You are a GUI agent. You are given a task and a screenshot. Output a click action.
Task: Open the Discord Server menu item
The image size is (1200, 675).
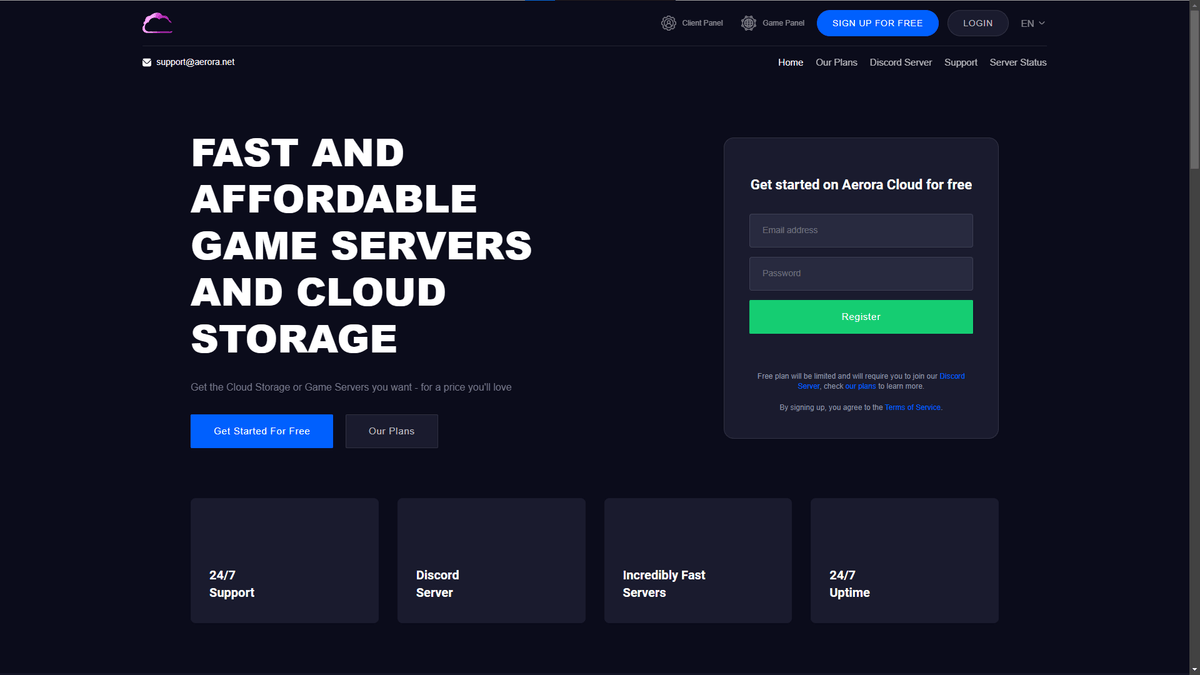(x=901, y=62)
